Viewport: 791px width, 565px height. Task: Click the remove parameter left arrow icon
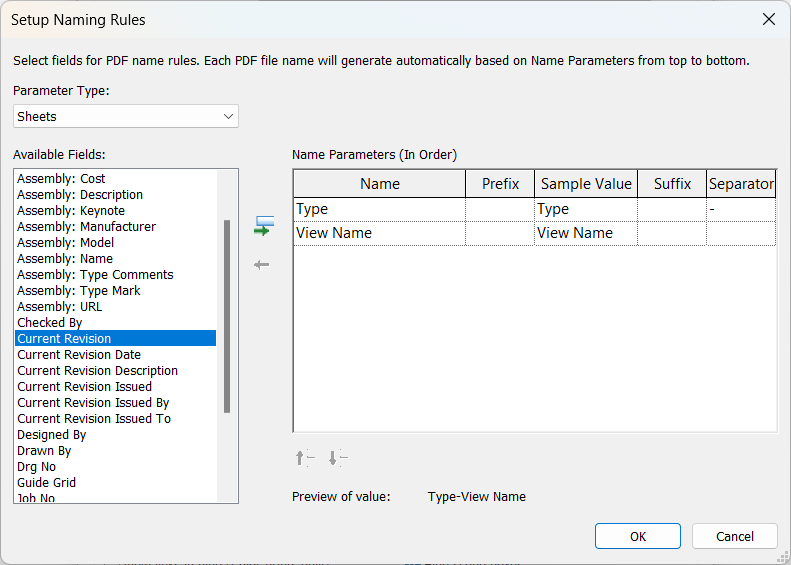pyautogui.click(x=261, y=265)
